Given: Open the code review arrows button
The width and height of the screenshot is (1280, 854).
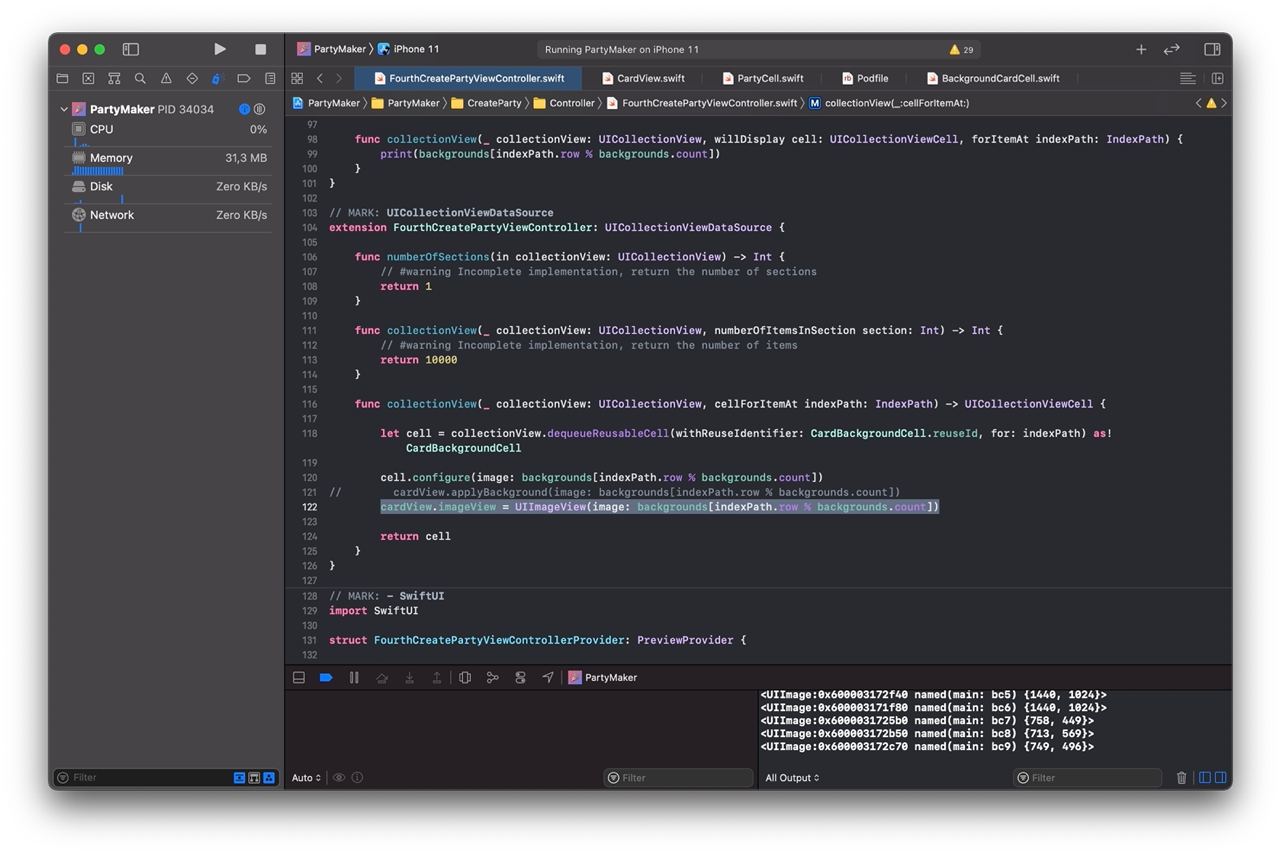Looking at the screenshot, I should (1172, 49).
